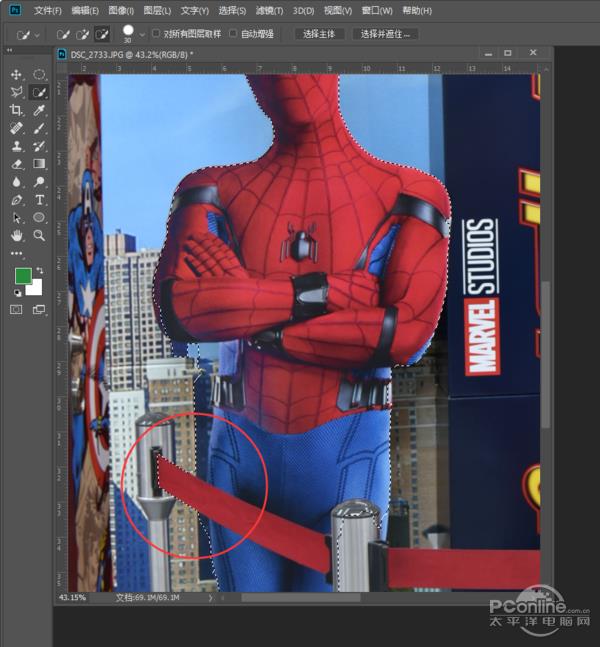The width and height of the screenshot is (600, 647).
Task: Reset to default black and white colors
Action: tap(17, 293)
